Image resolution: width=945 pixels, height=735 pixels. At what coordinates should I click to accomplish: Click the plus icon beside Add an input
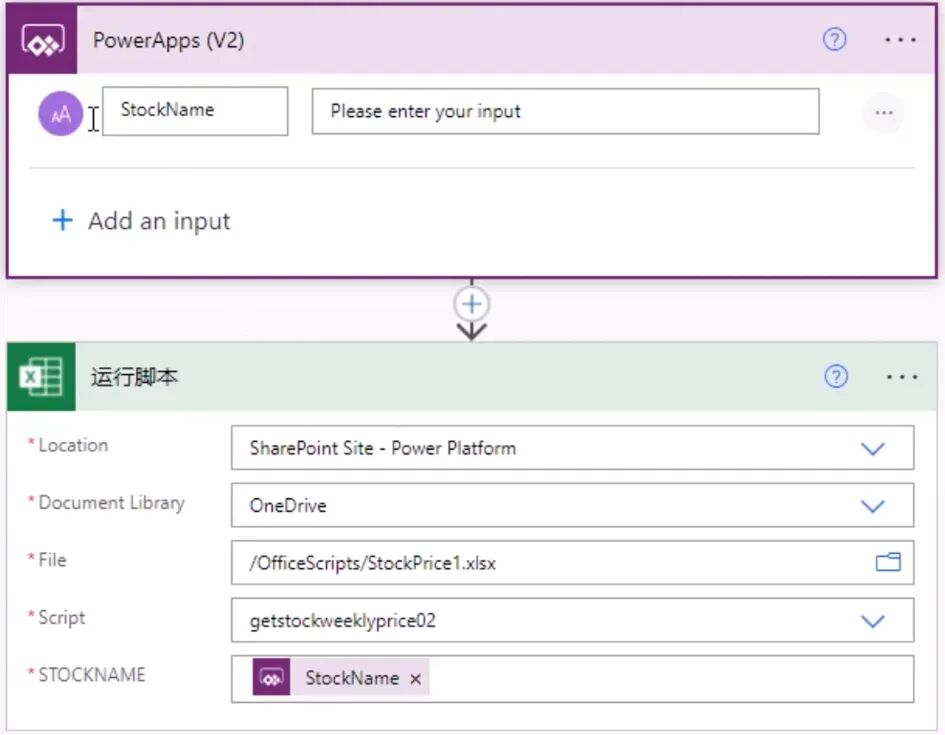tap(62, 221)
